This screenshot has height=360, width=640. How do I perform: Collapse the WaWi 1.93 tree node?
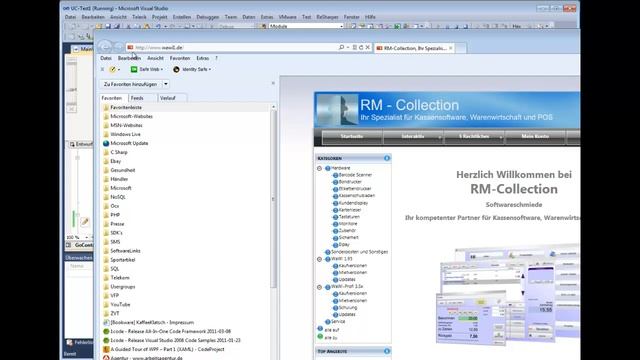point(320,259)
